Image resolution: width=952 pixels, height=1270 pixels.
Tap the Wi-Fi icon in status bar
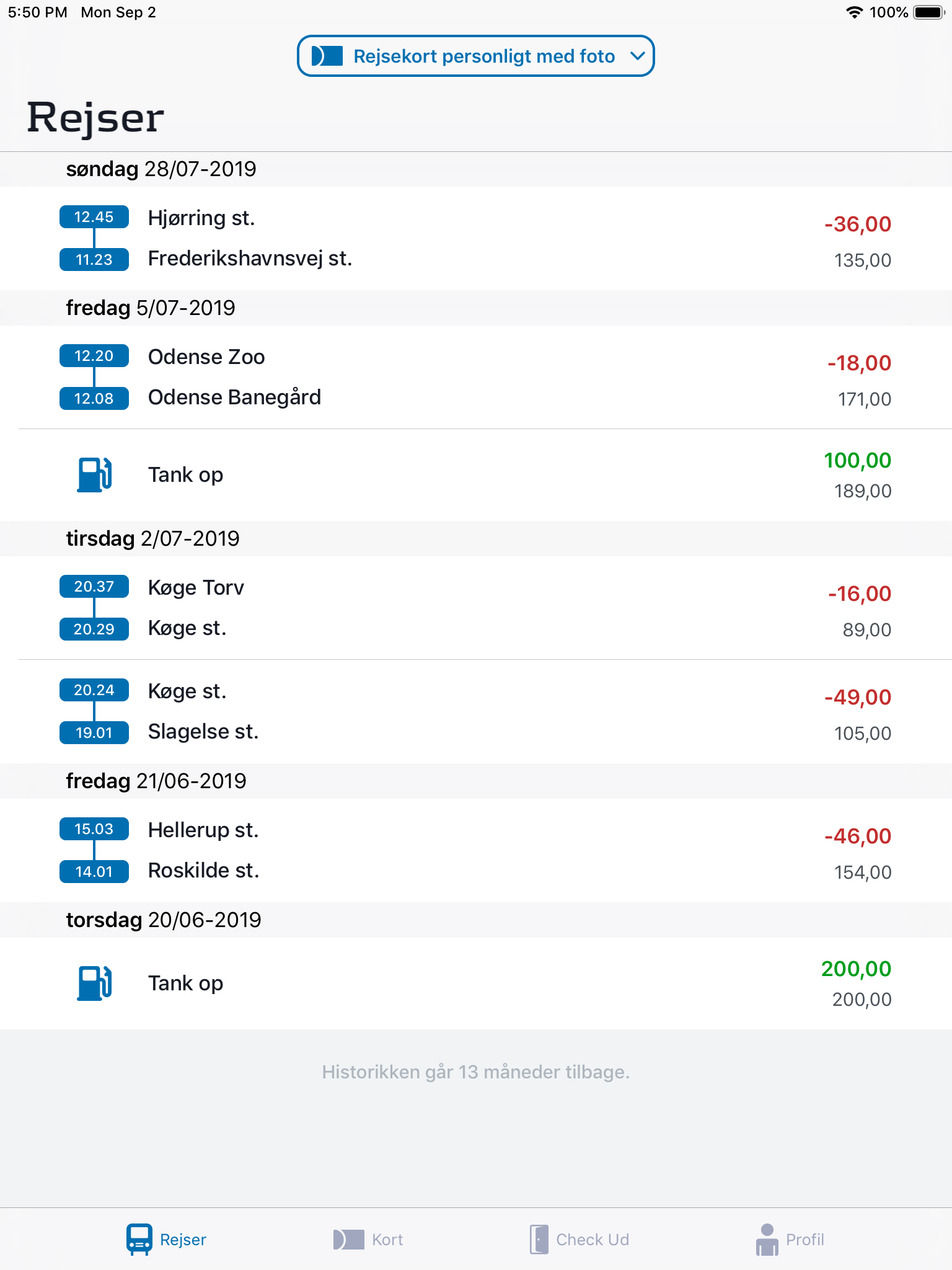pyautogui.click(x=854, y=11)
